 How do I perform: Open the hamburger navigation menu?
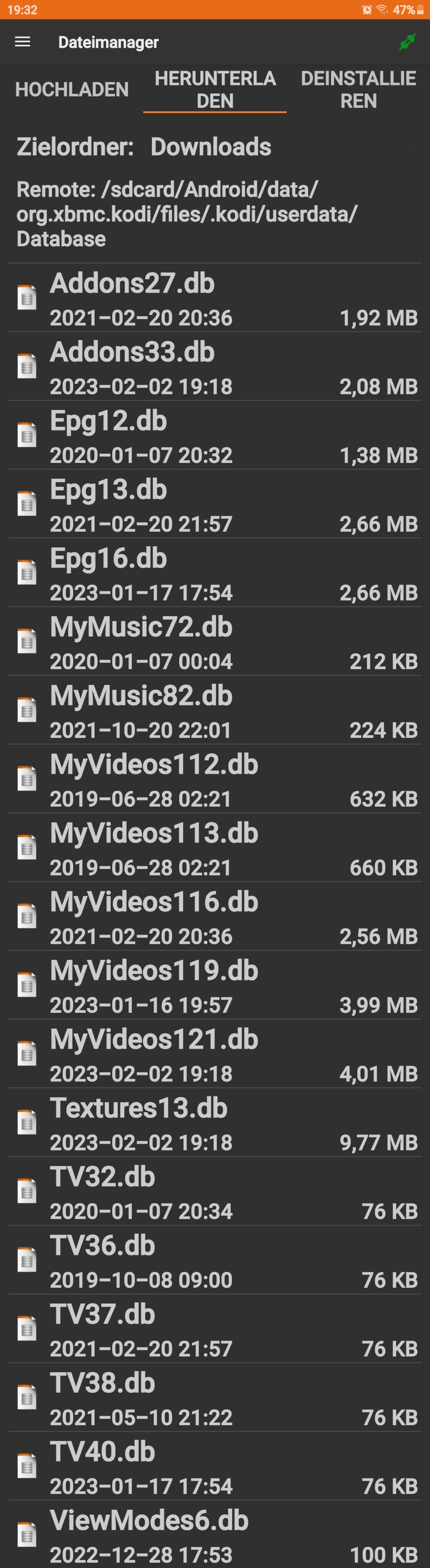pyautogui.click(x=22, y=42)
